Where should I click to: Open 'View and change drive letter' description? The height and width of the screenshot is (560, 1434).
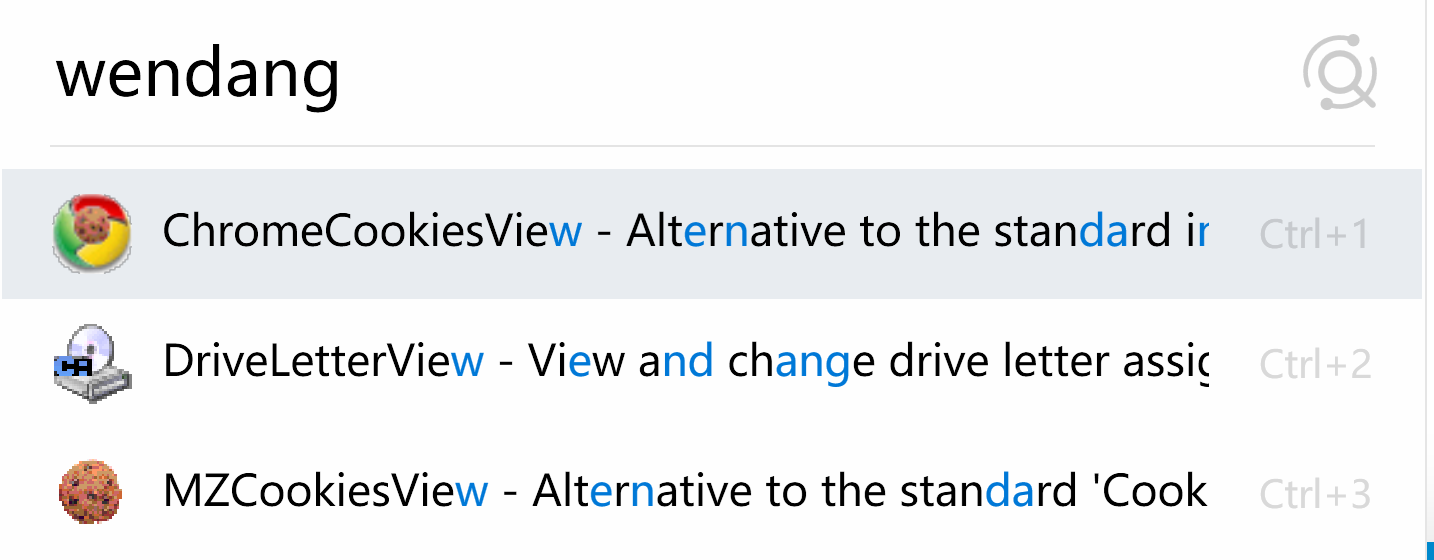(868, 361)
